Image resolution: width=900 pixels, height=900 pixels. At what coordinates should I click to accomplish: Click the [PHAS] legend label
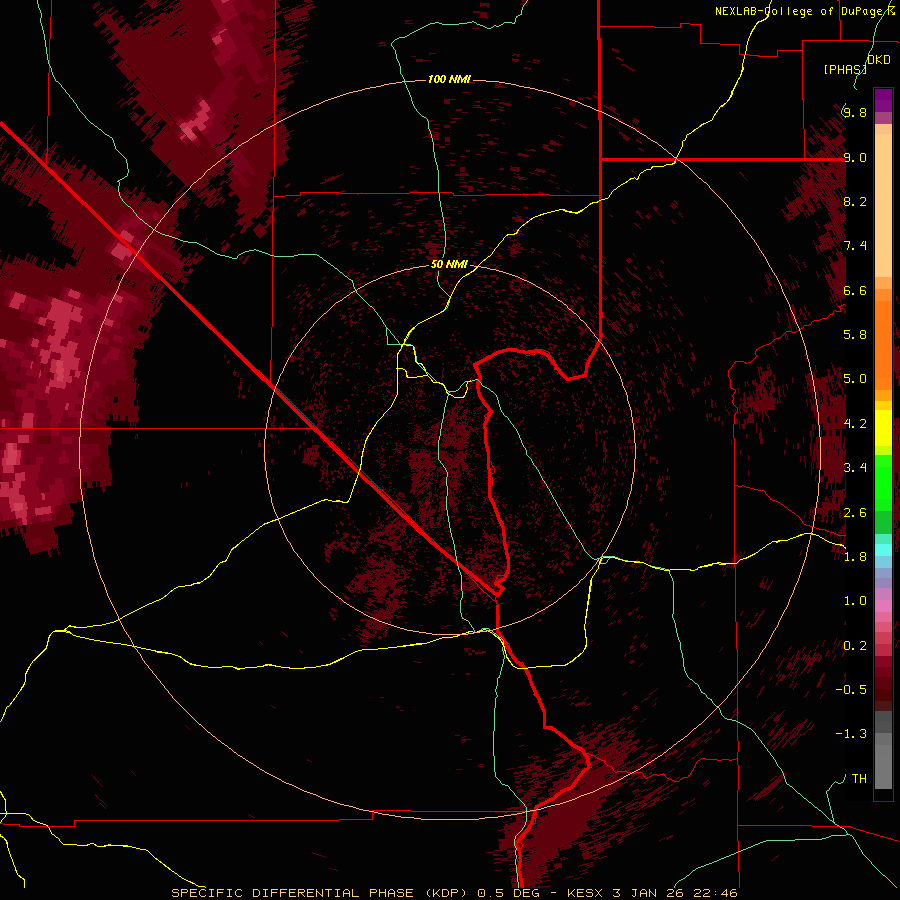[x=845, y=69]
